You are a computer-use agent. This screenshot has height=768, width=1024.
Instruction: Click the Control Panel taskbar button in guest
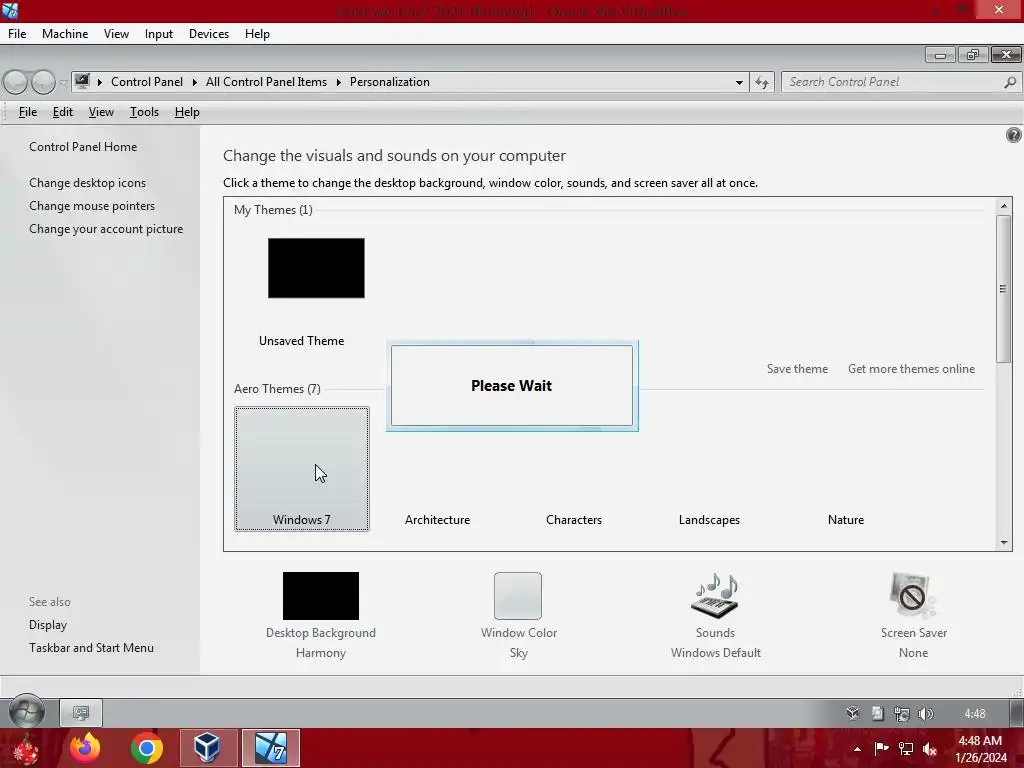tap(81, 712)
